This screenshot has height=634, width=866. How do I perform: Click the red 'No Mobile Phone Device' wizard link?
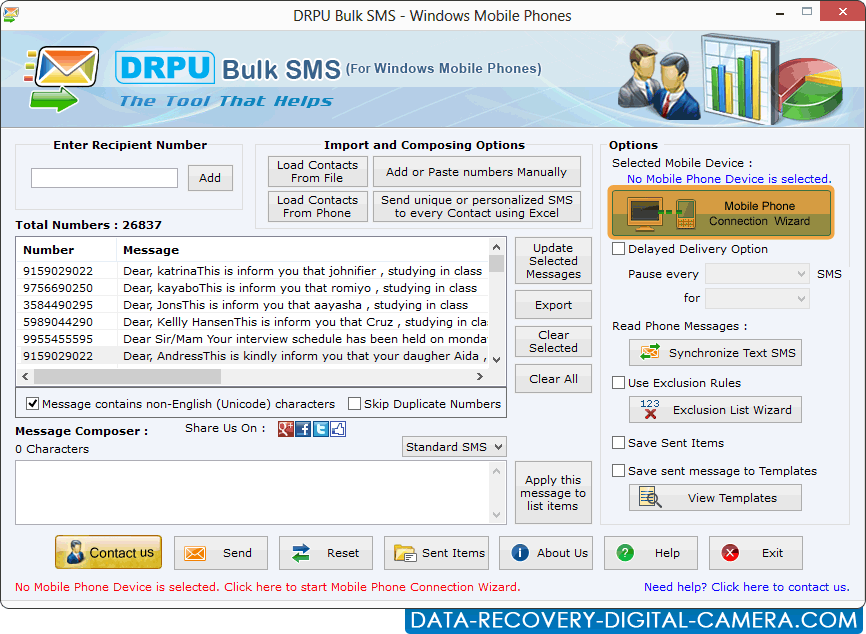point(268,587)
